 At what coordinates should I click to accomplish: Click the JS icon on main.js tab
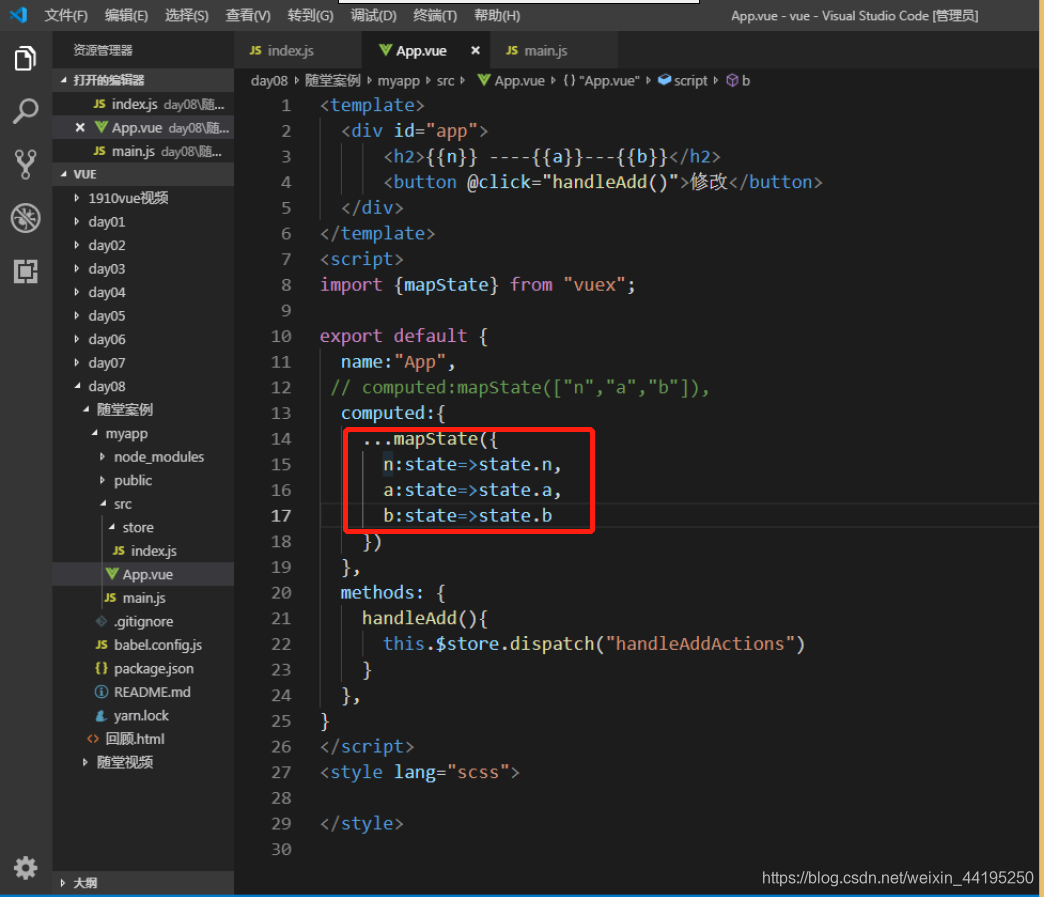512,51
